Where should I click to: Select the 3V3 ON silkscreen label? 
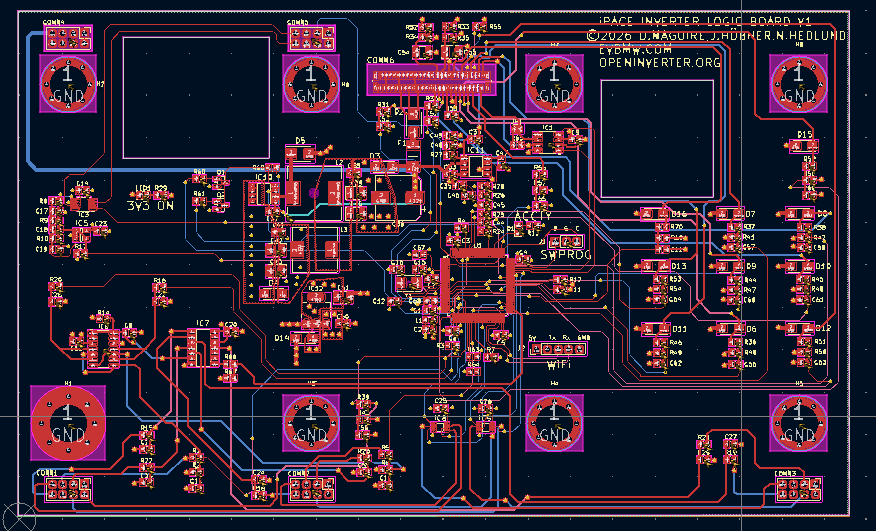150,205
